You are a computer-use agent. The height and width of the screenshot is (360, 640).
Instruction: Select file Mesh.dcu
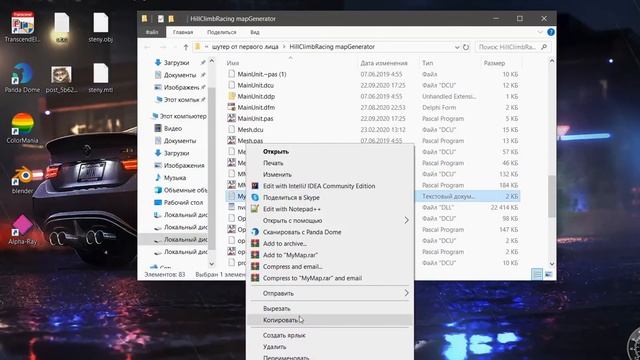(245, 129)
